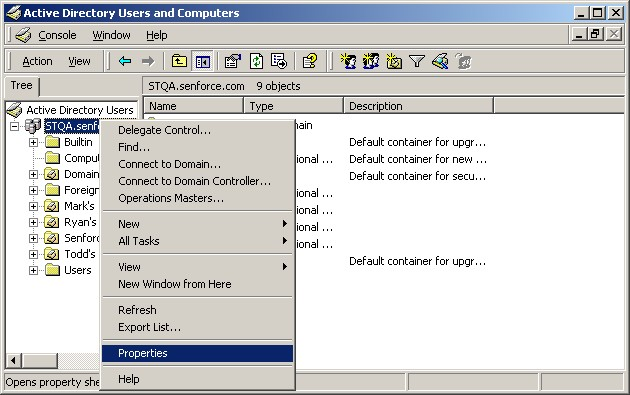Expand the Users folder node
Image resolution: width=630 pixels, height=395 pixels.
click(33, 270)
